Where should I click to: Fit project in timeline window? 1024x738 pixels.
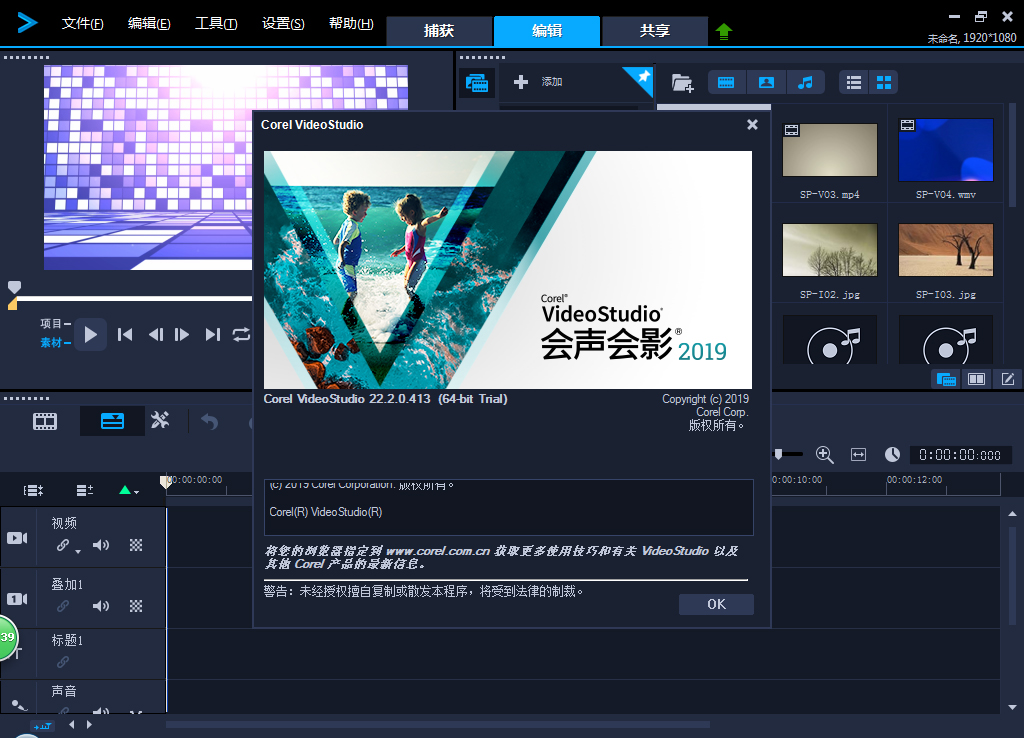pos(858,455)
